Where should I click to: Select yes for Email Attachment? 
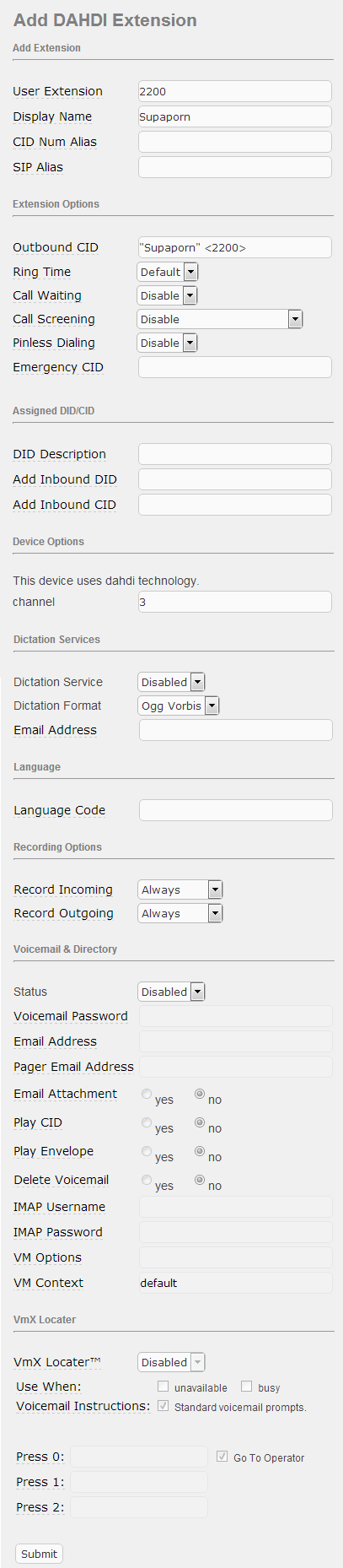147,1094
